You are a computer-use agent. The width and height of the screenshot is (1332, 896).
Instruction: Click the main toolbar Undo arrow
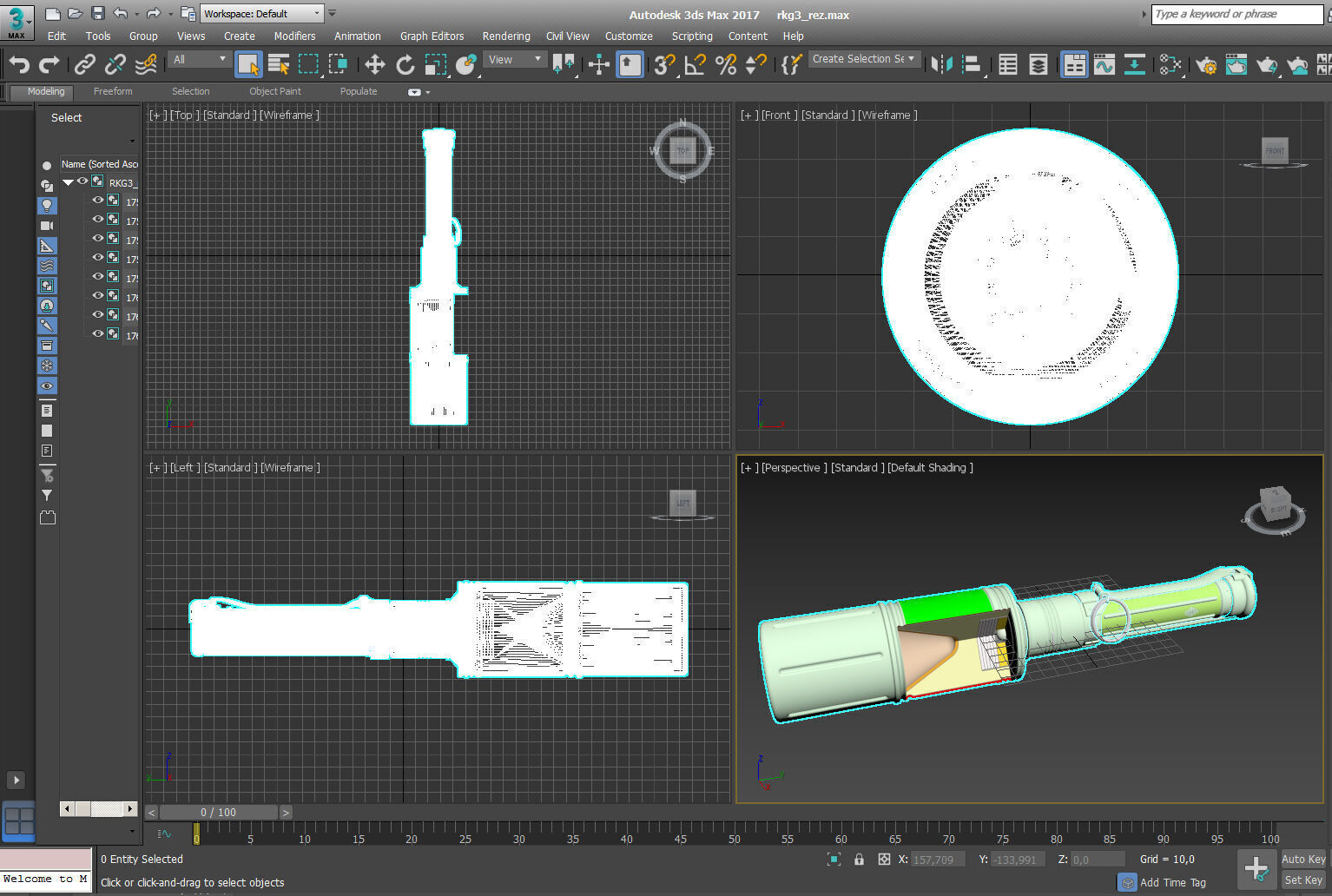point(19,64)
